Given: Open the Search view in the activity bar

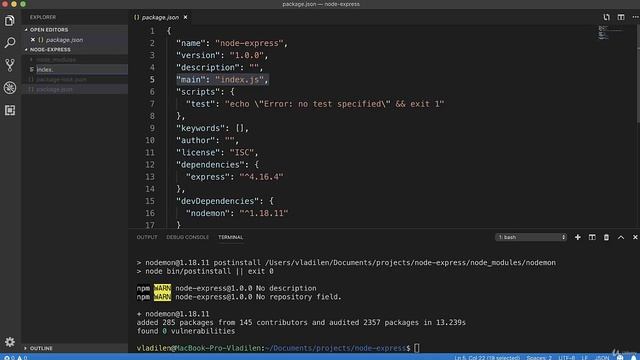Looking at the screenshot, I should [10, 42].
